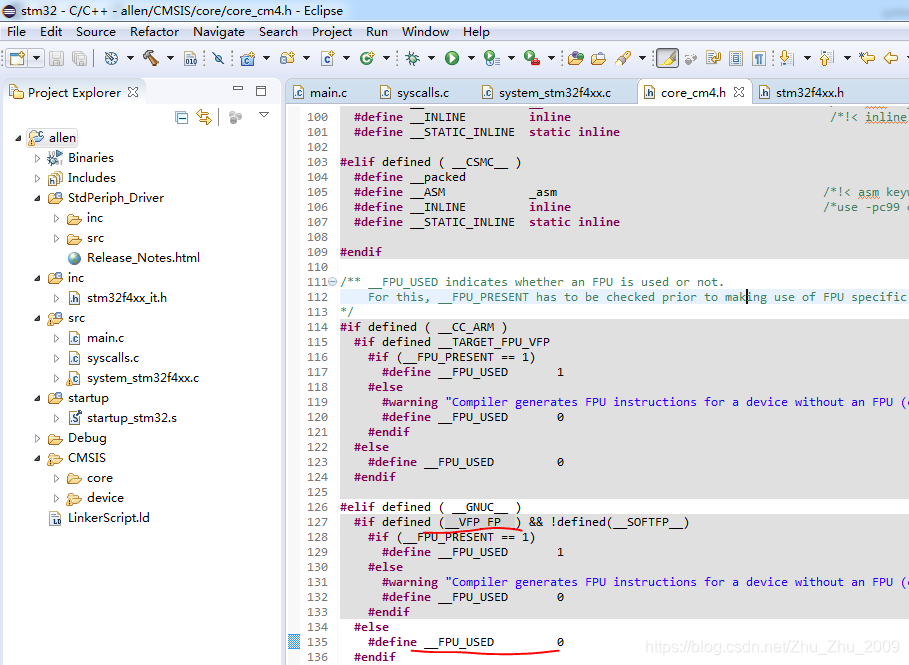Open the Window menu
This screenshot has width=909, height=665.
426,32
